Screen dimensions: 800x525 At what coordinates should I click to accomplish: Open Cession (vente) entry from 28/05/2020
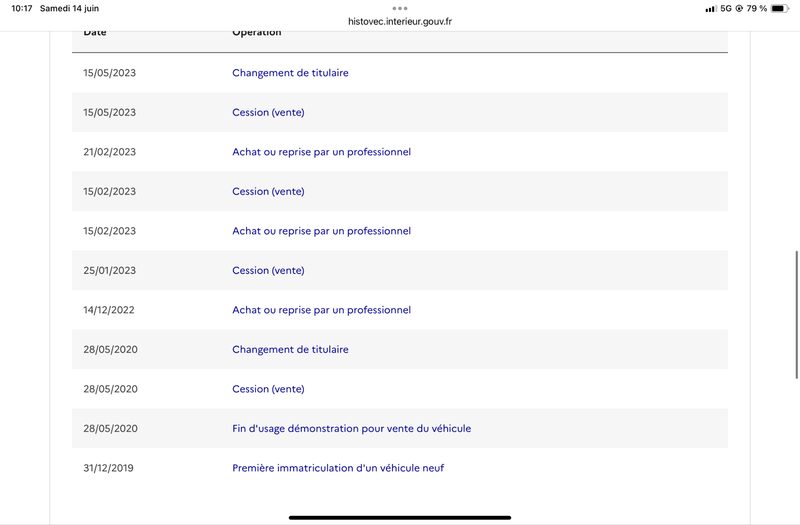pyautogui.click(x=268, y=389)
